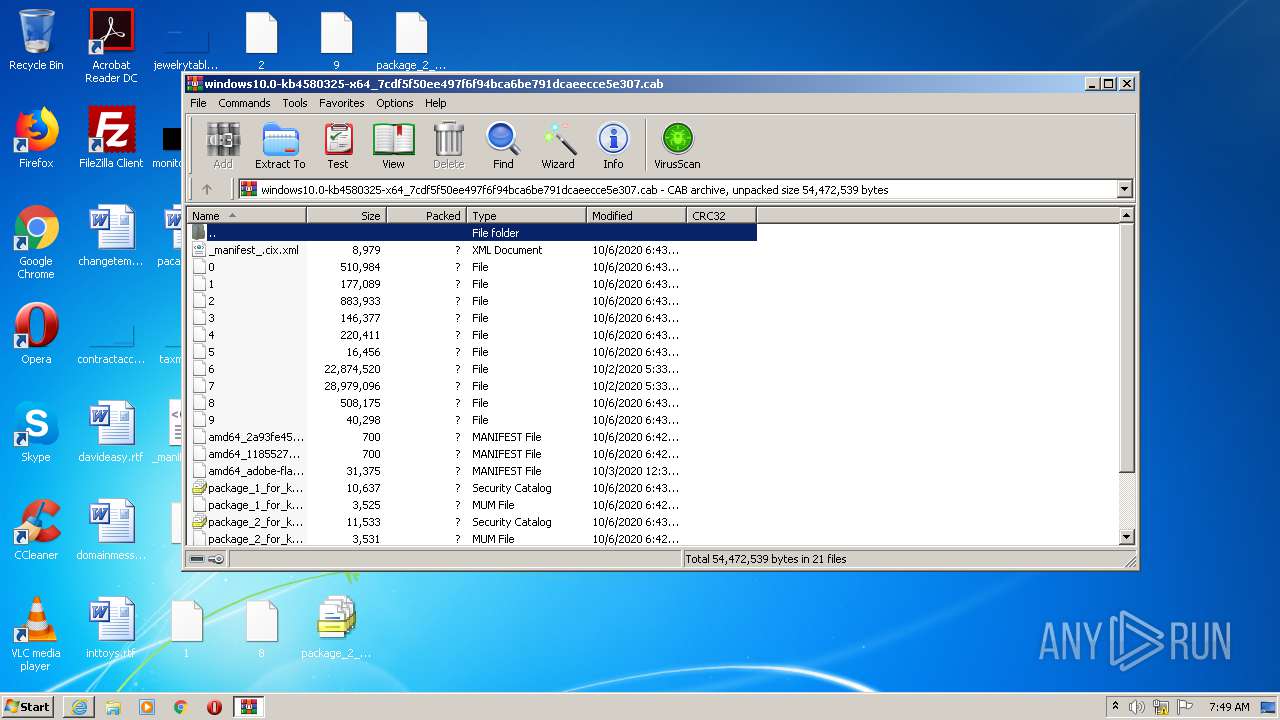Click the status bar drive/key icon
1280x720 pixels.
coord(207,559)
